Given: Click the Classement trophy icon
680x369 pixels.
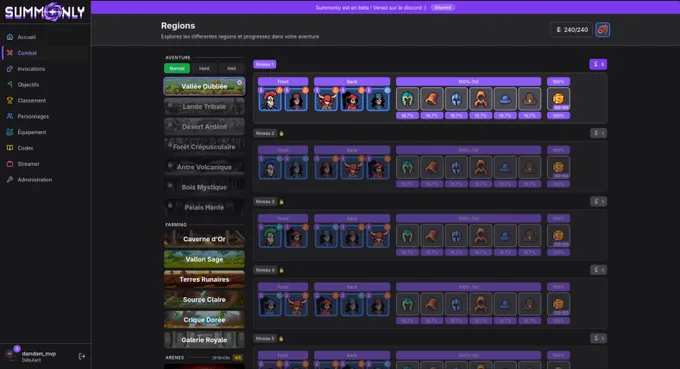Looking at the screenshot, I should [10, 100].
